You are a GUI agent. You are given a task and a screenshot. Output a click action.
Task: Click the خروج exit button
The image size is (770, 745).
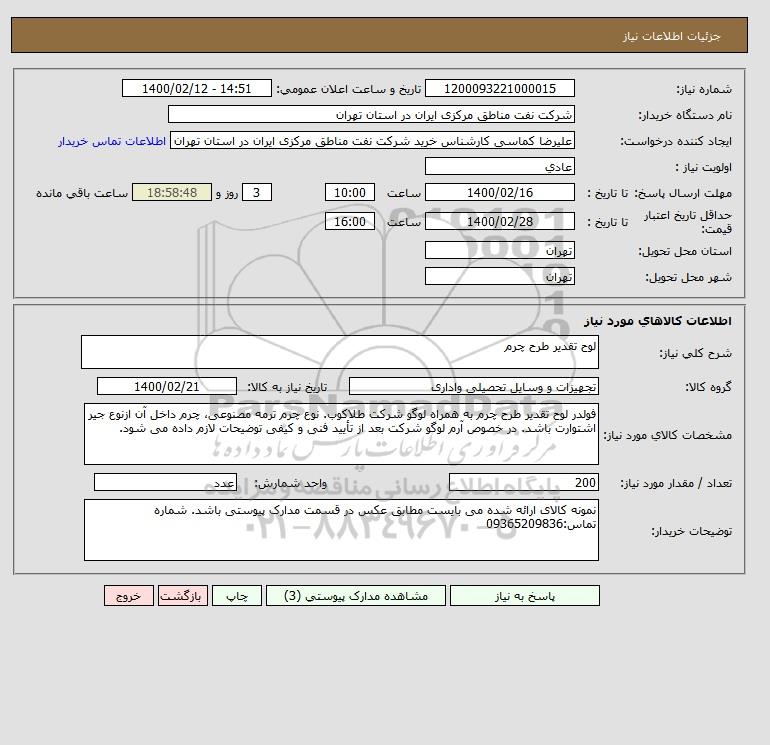pos(129,596)
